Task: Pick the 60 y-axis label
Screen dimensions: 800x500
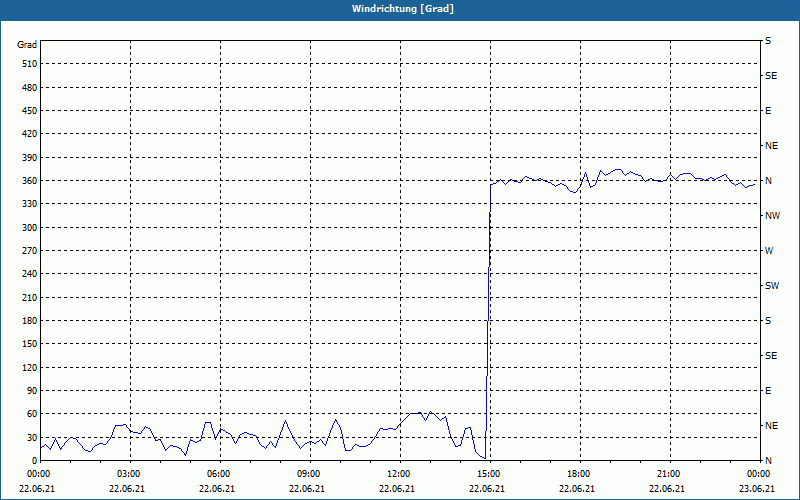Action: [32, 414]
